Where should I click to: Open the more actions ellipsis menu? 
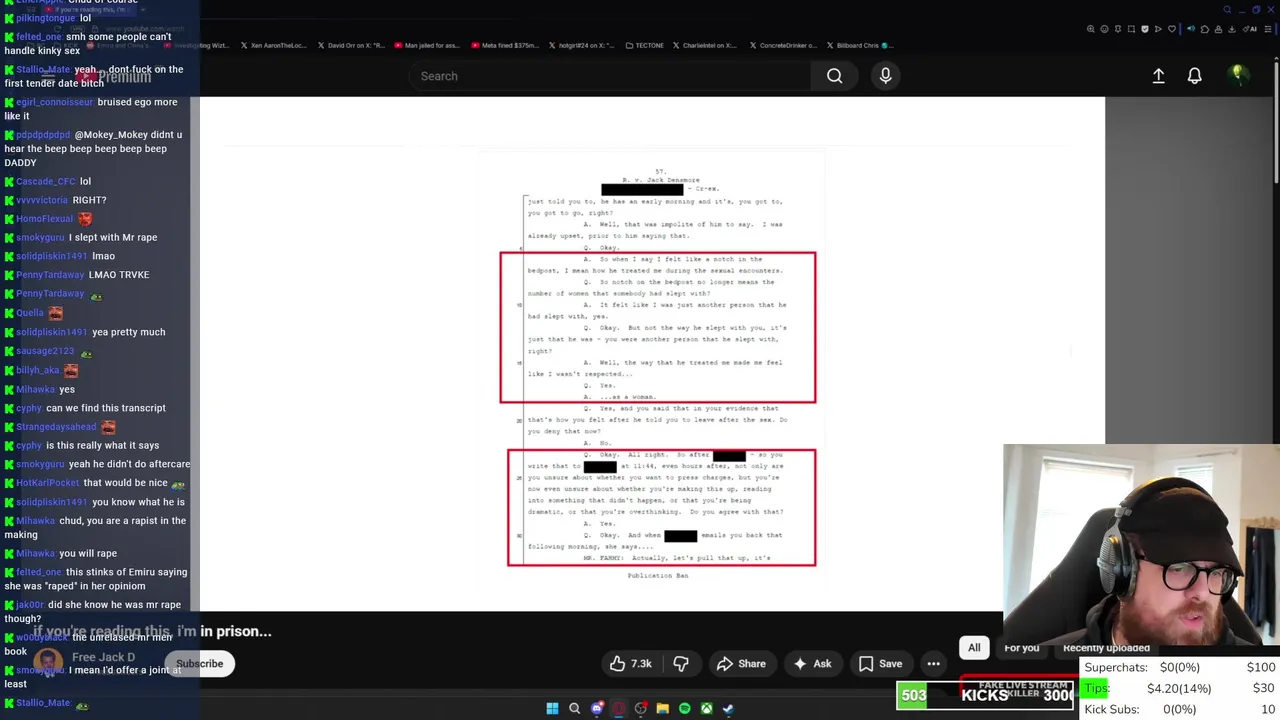click(933, 663)
